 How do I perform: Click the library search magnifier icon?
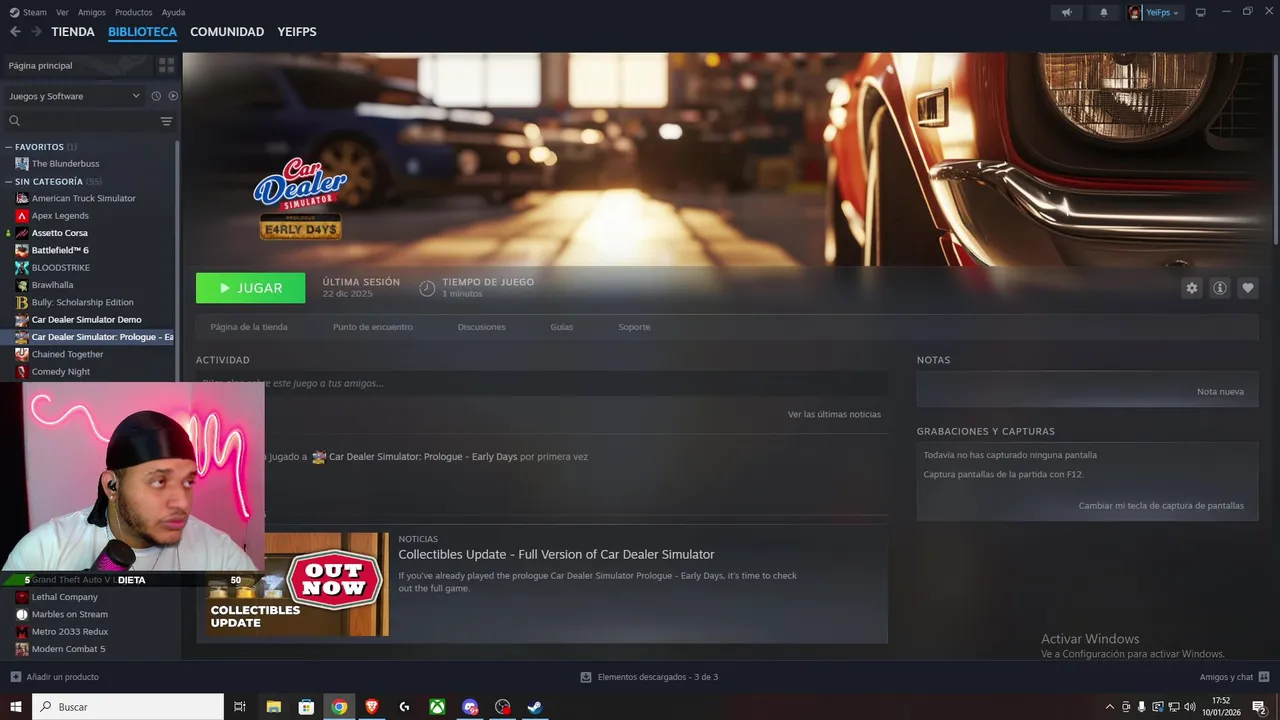(x=14, y=121)
